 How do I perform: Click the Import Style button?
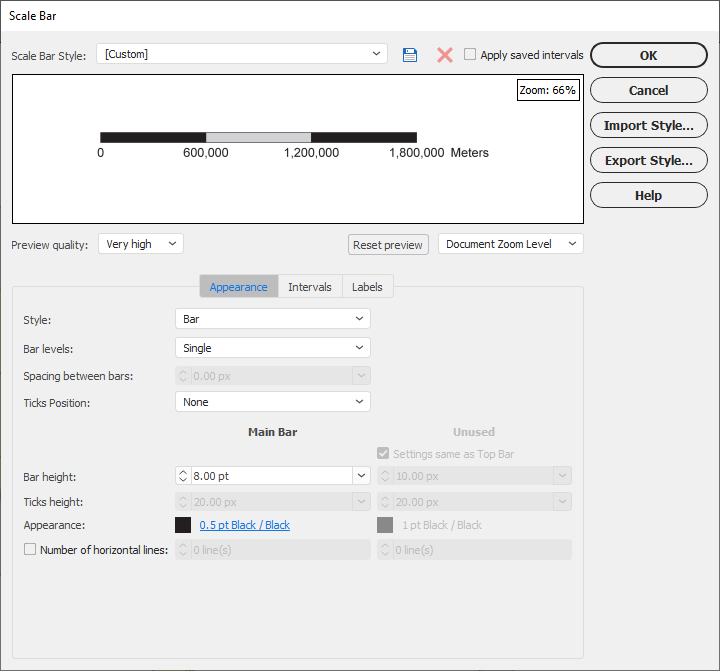(x=648, y=126)
